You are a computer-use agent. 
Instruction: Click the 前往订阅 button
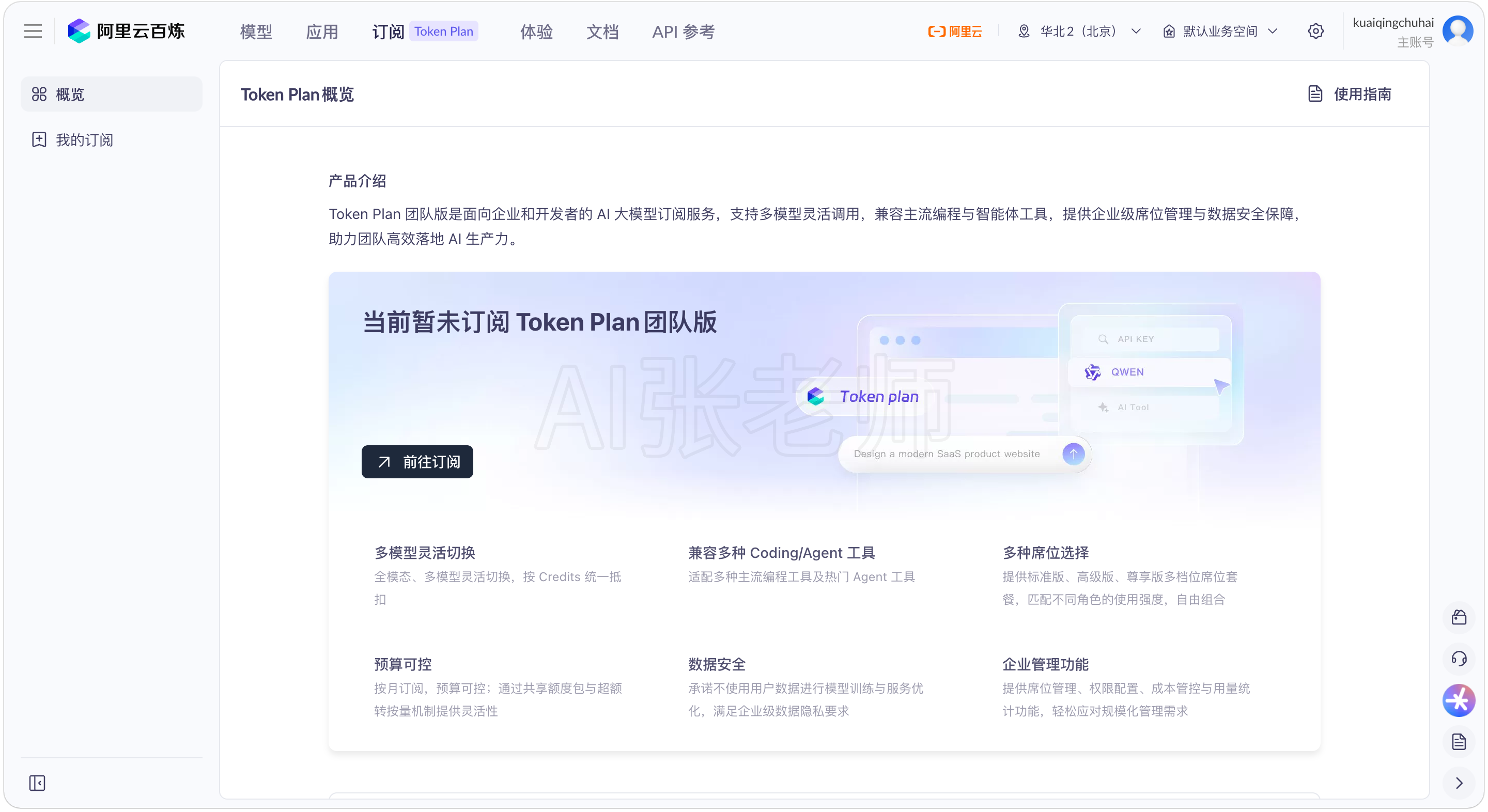417,462
